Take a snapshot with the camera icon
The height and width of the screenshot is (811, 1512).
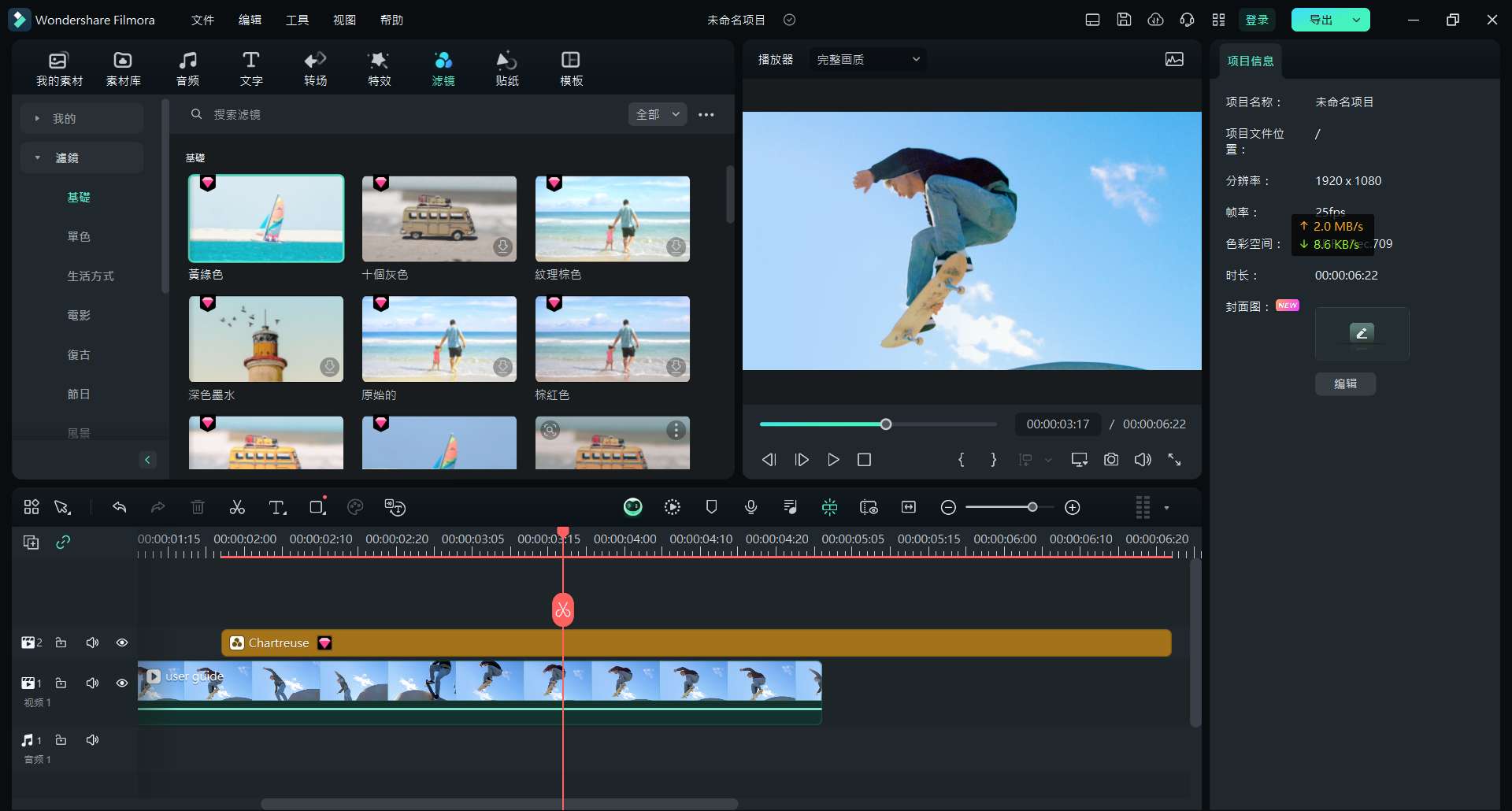tap(1111, 460)
